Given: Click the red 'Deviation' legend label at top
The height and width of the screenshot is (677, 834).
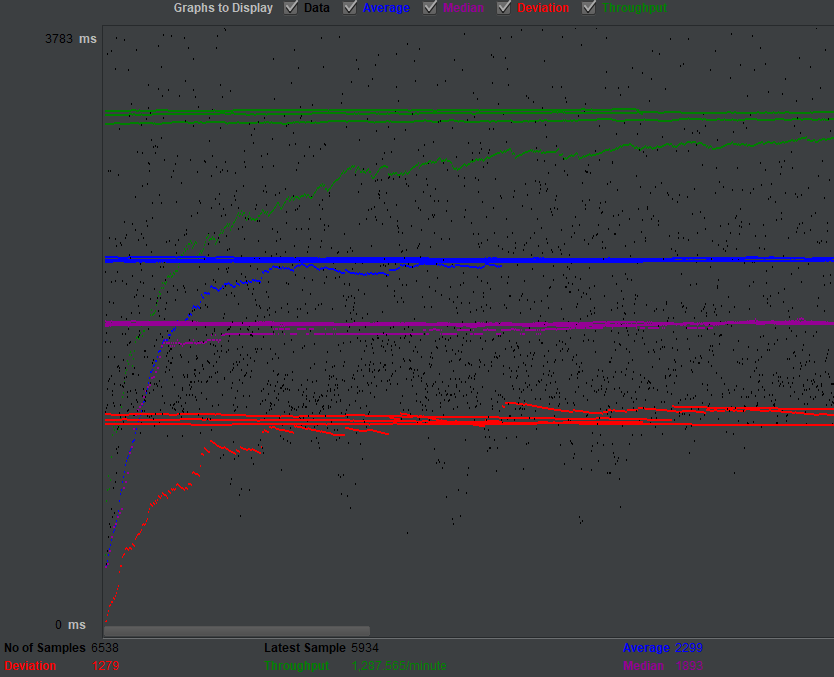Looking at the screenshot, I should click(543, 8).
